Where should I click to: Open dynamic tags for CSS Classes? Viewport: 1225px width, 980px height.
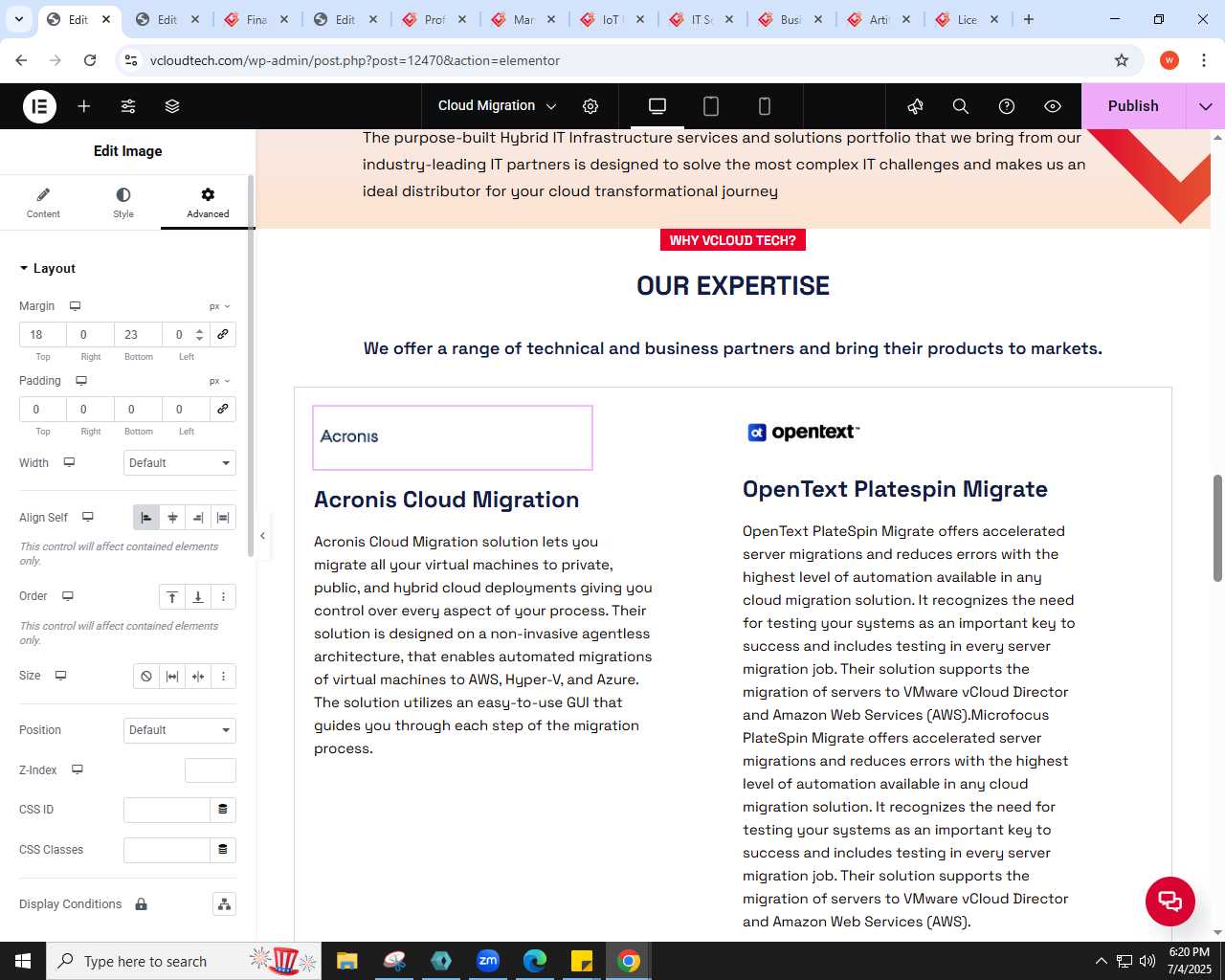click(223, 850)
